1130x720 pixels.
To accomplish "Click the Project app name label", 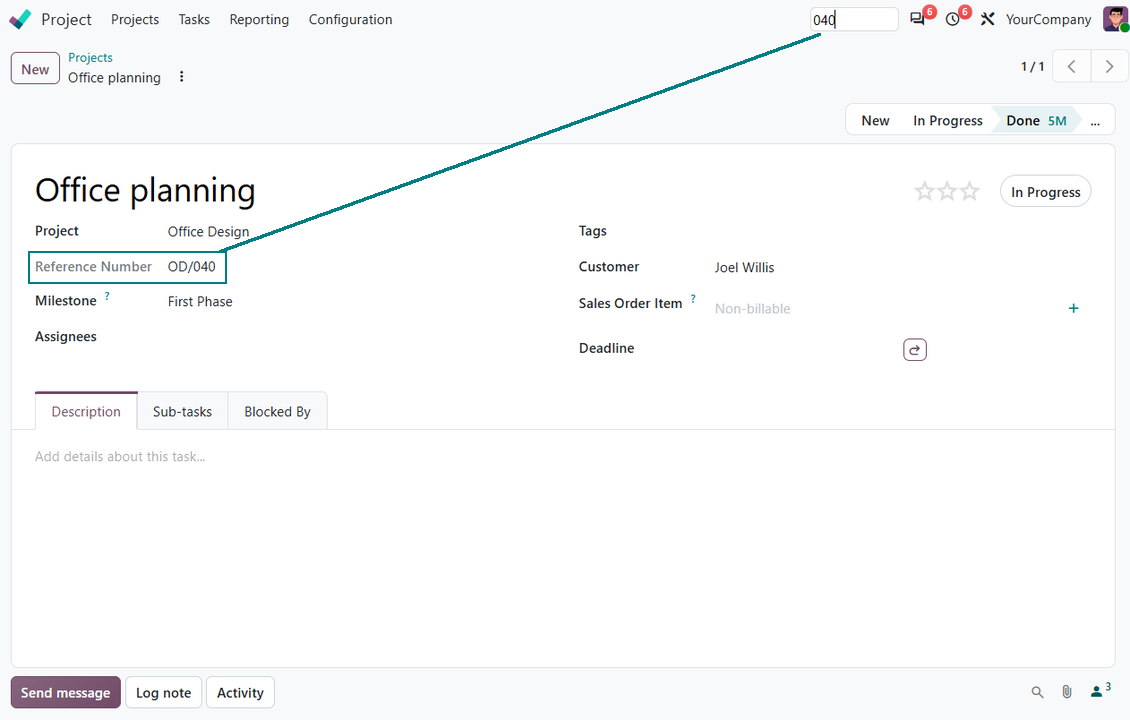I will coord(66,19).
